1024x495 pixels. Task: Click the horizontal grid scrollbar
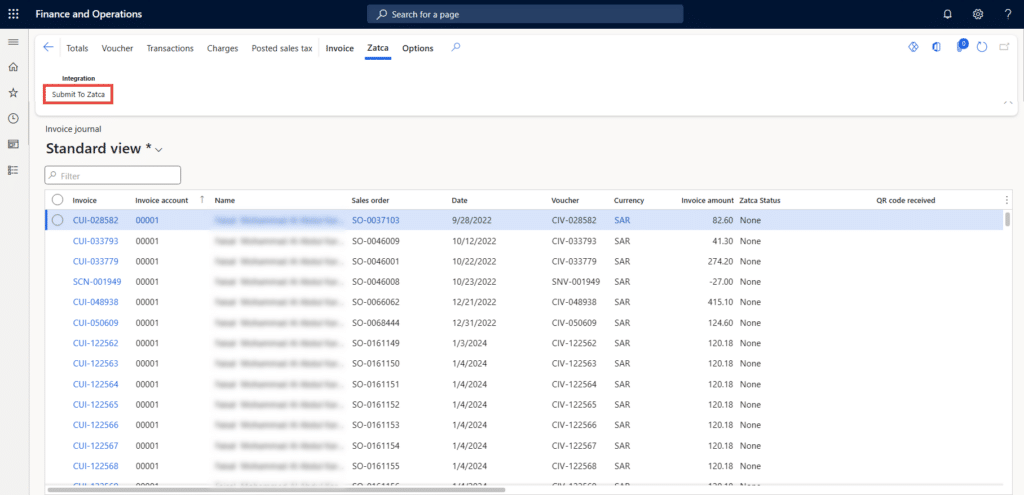coord(277,488)
